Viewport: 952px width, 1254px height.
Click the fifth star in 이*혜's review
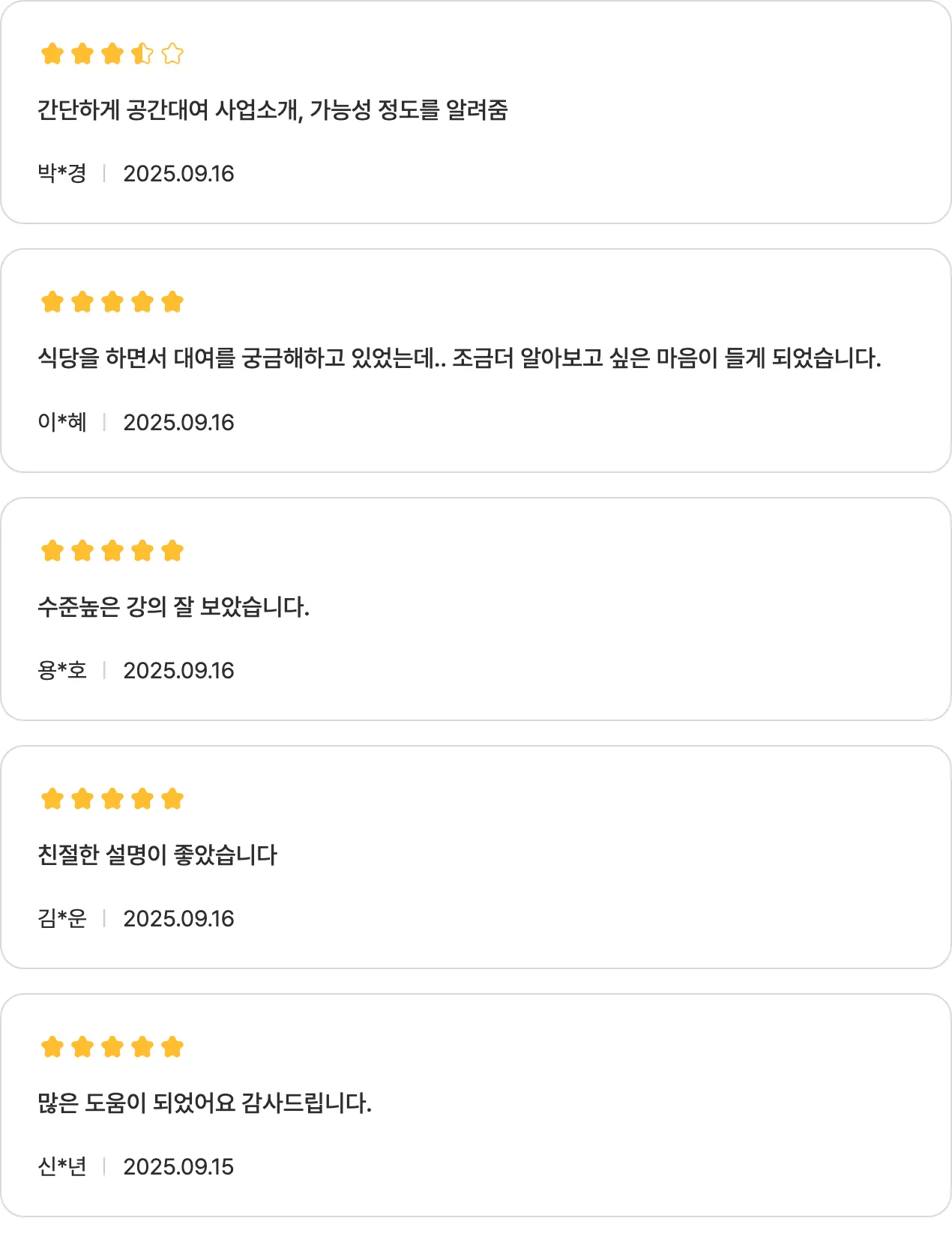point(172,302)
